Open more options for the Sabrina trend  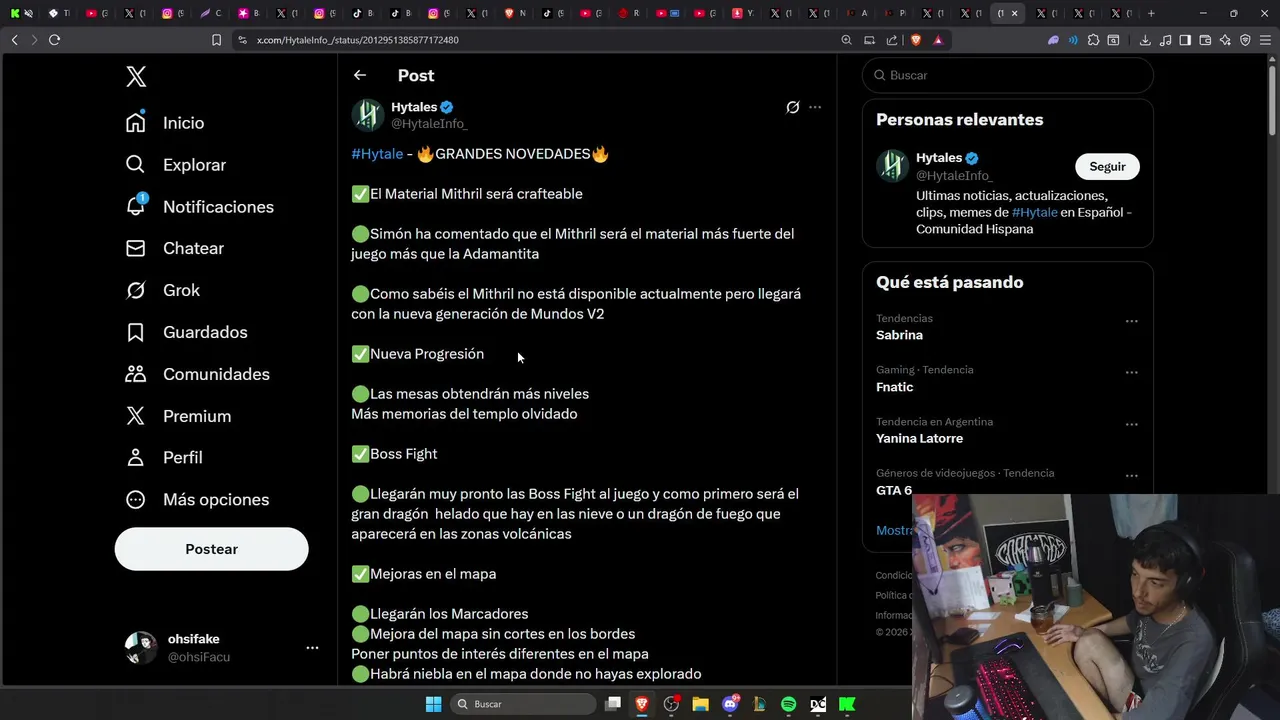point(1132,321)
